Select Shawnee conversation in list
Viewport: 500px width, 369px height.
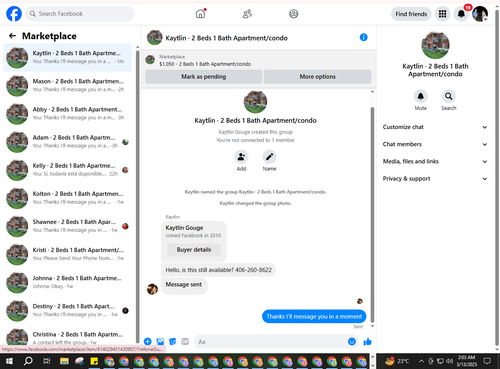(67, 226)
